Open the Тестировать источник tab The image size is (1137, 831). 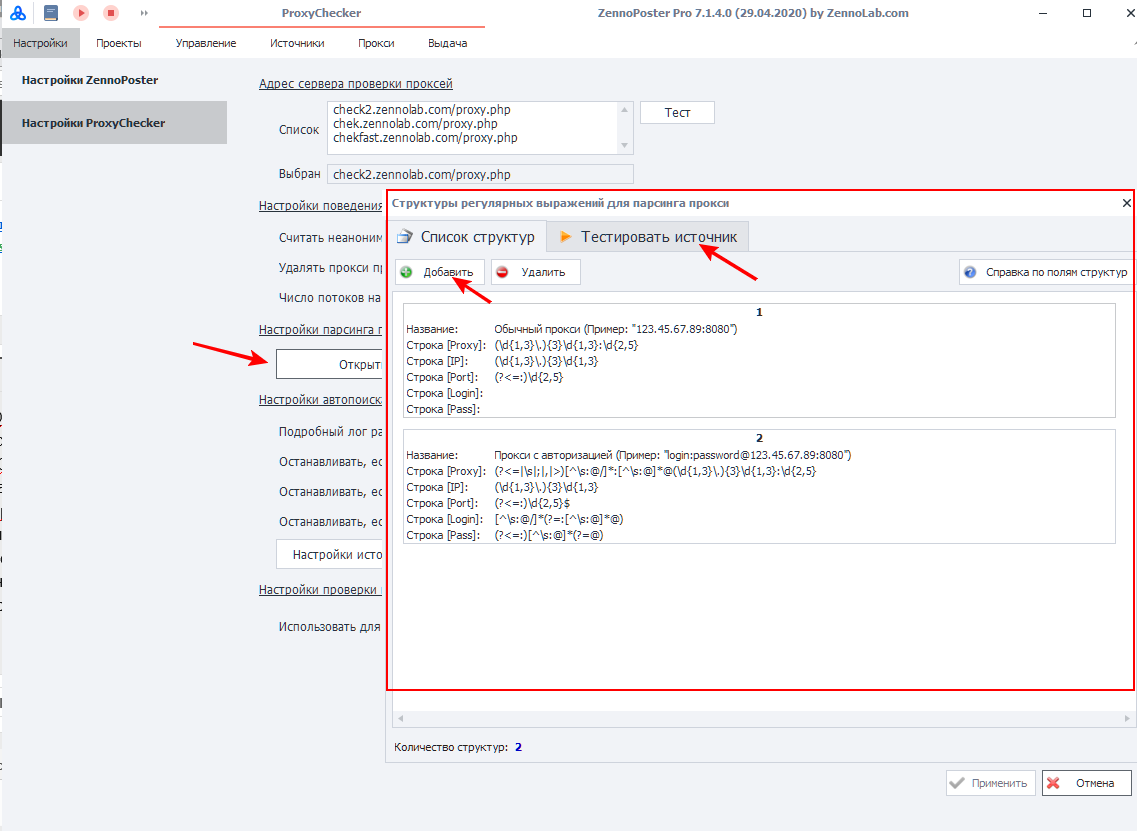pos(648,236)
